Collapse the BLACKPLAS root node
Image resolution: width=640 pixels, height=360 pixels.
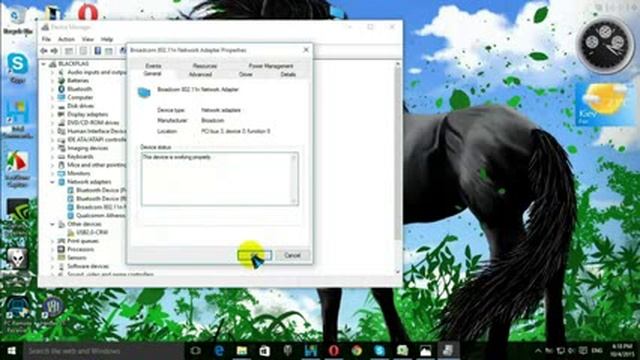(x=44, y=64)
